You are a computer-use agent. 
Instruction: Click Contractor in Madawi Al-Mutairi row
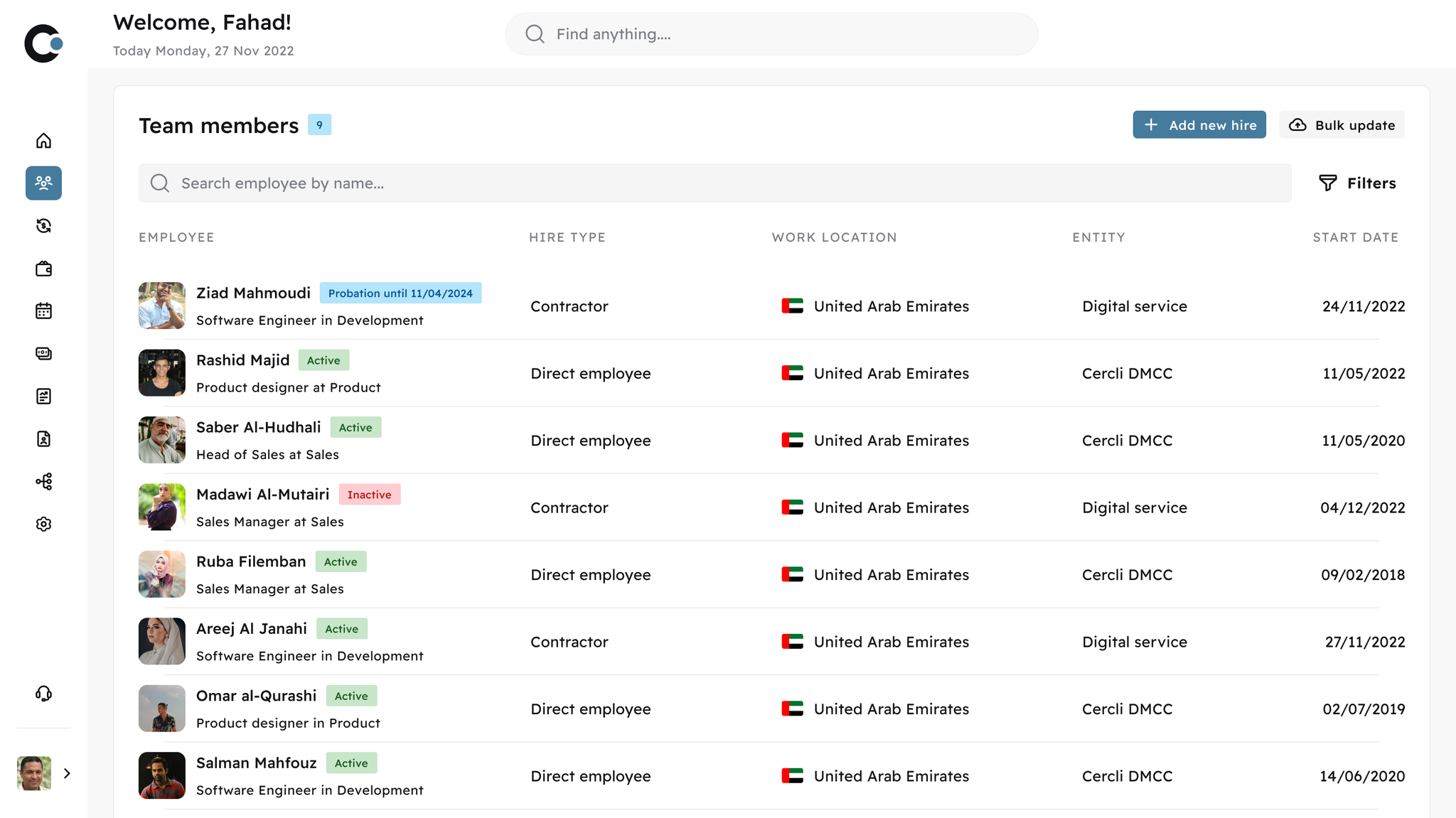[569, 507]
